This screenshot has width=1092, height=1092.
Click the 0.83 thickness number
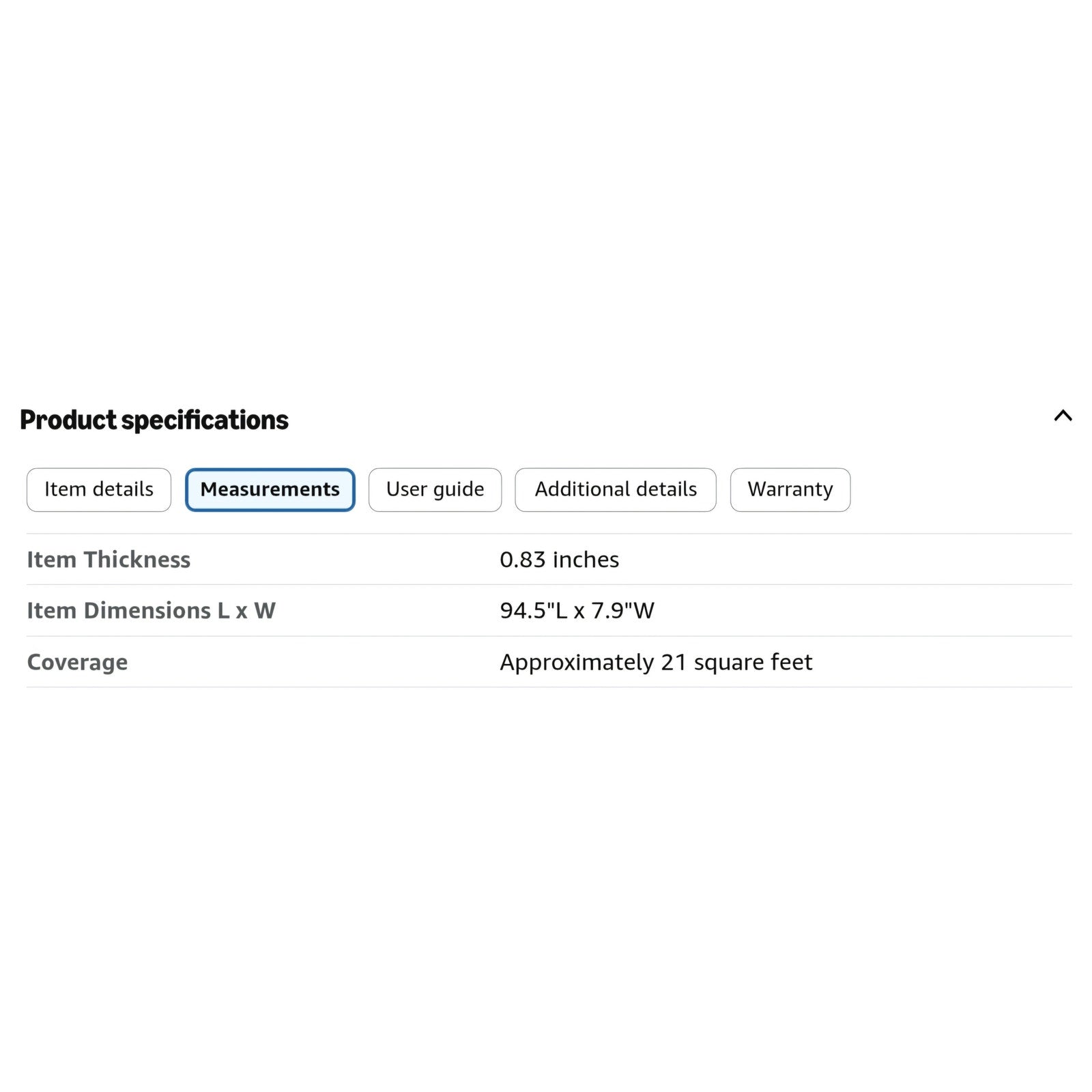[523, 560]
